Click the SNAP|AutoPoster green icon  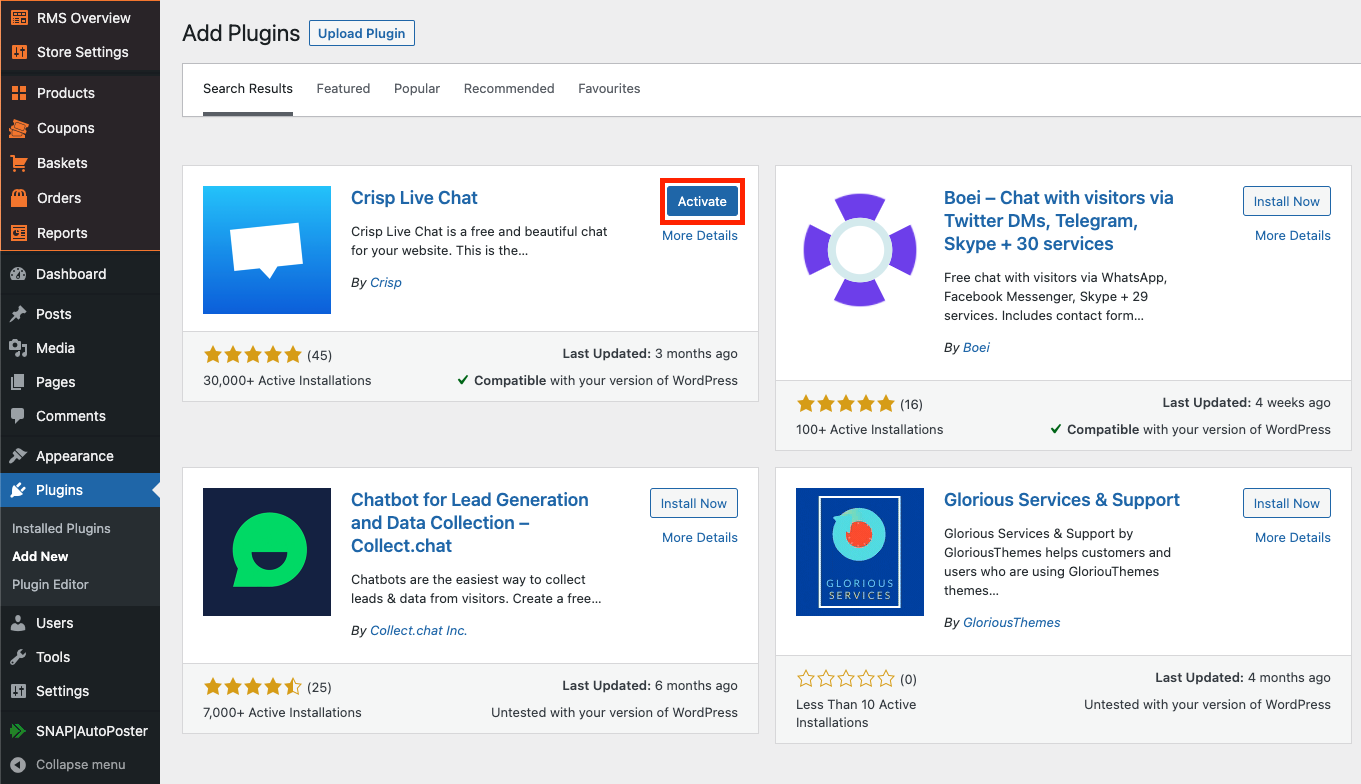tap(18, 731)
